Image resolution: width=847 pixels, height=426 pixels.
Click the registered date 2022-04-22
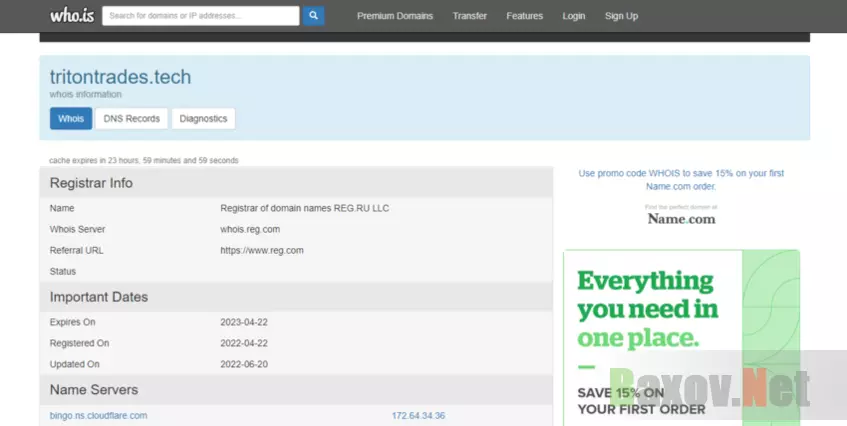click(x=244, y=343)
